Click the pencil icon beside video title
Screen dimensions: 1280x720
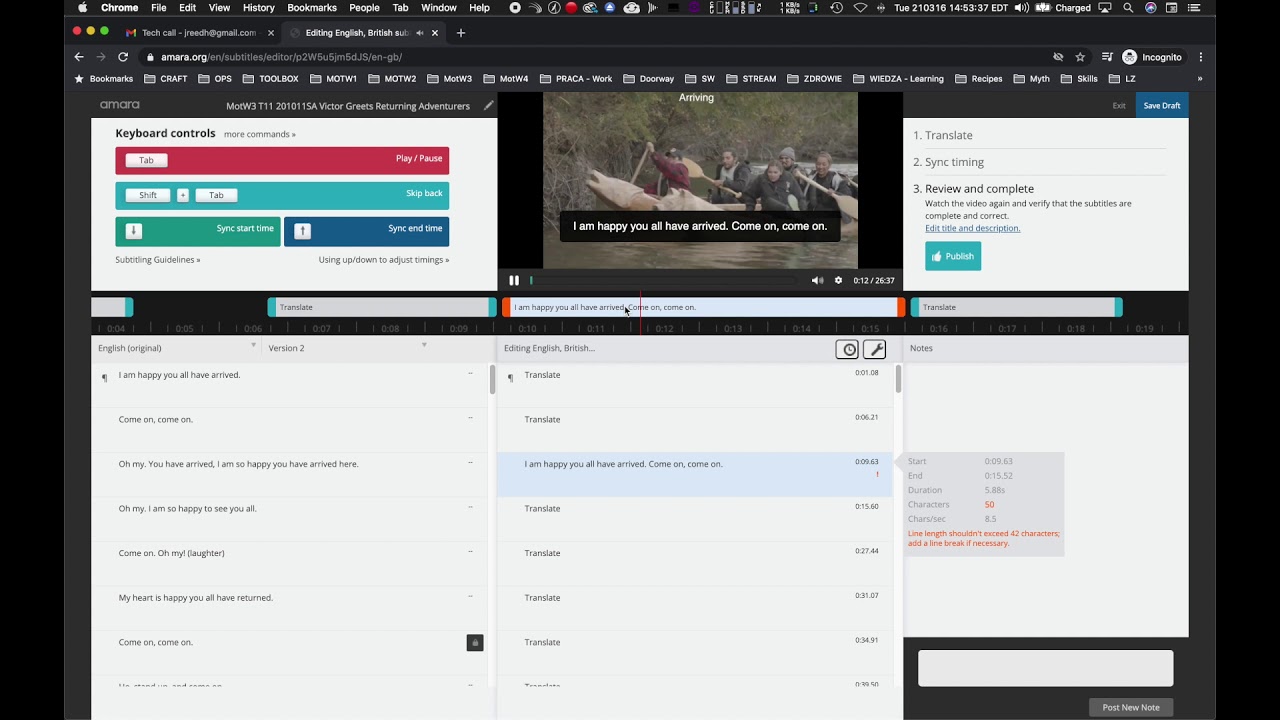(x=488, y=105)
